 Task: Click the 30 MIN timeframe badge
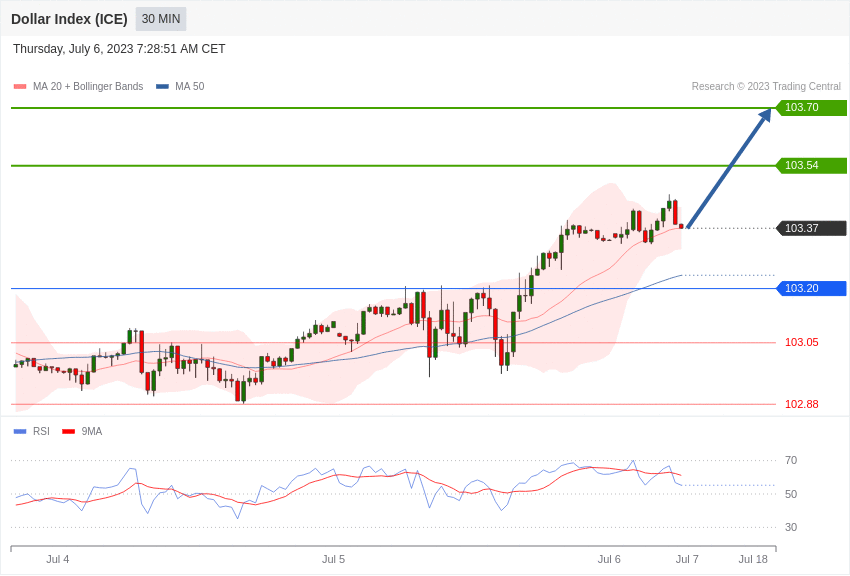point(161,19)
